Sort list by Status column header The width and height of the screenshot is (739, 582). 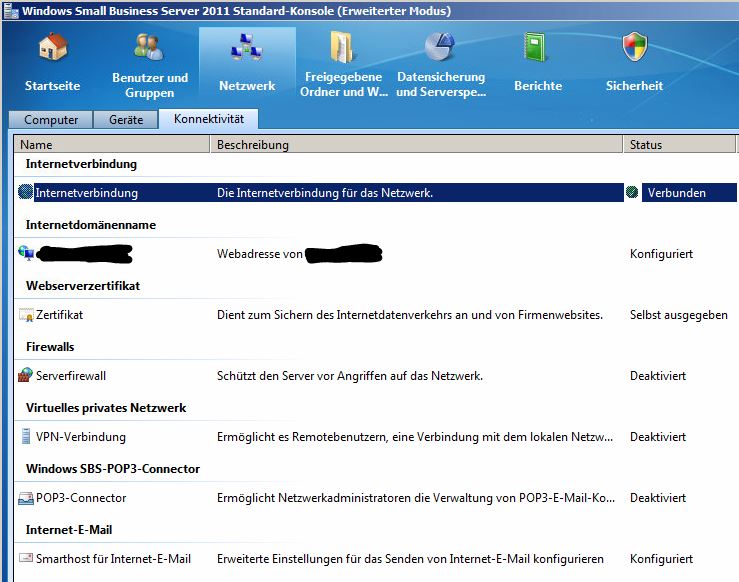click(679, 144)
